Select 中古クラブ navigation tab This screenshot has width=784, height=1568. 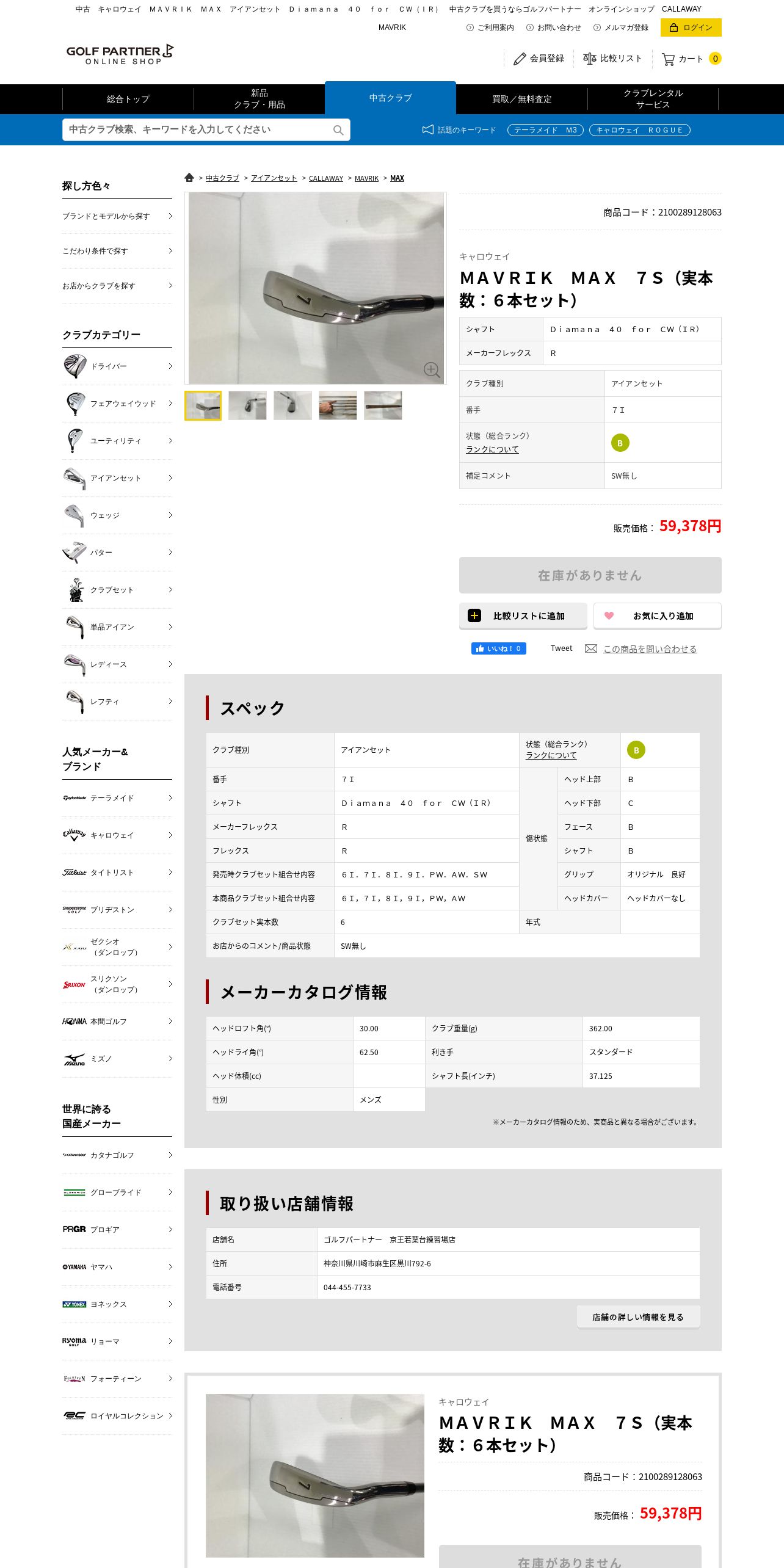coord(391,98)
